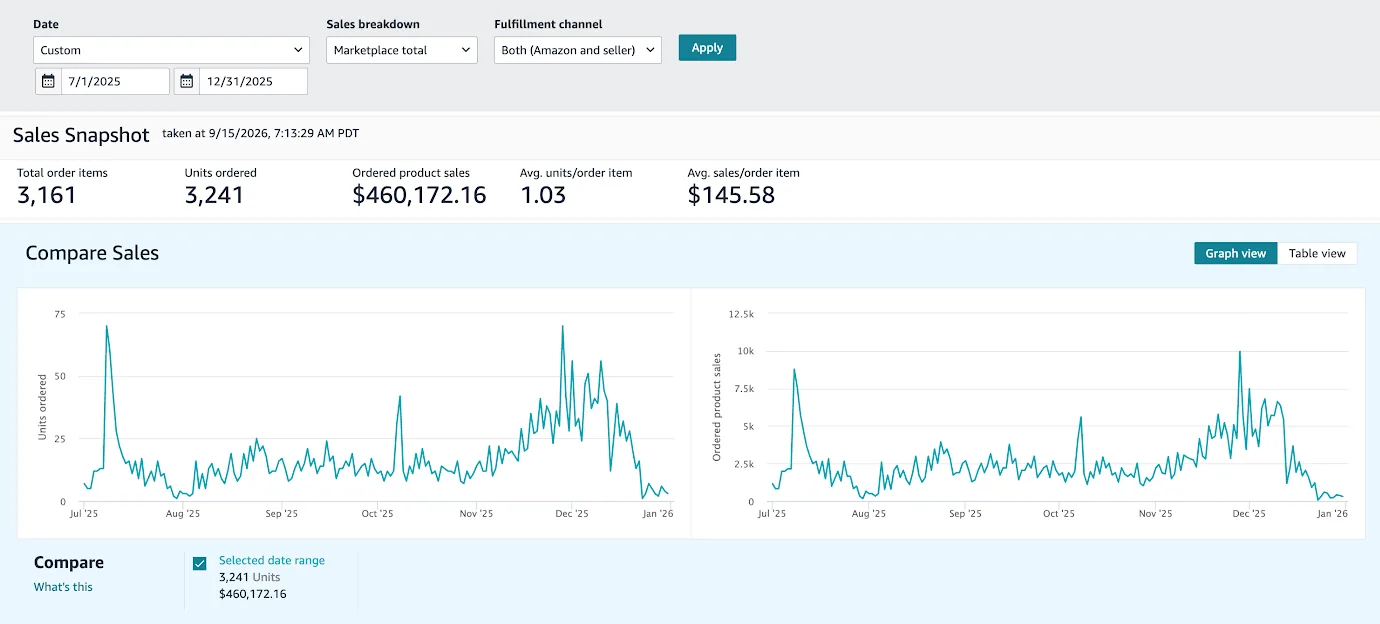Screen dimensions: 1380x624
Task: Click the 12.5k axis label on sales chart
Action: coord(741,314)
